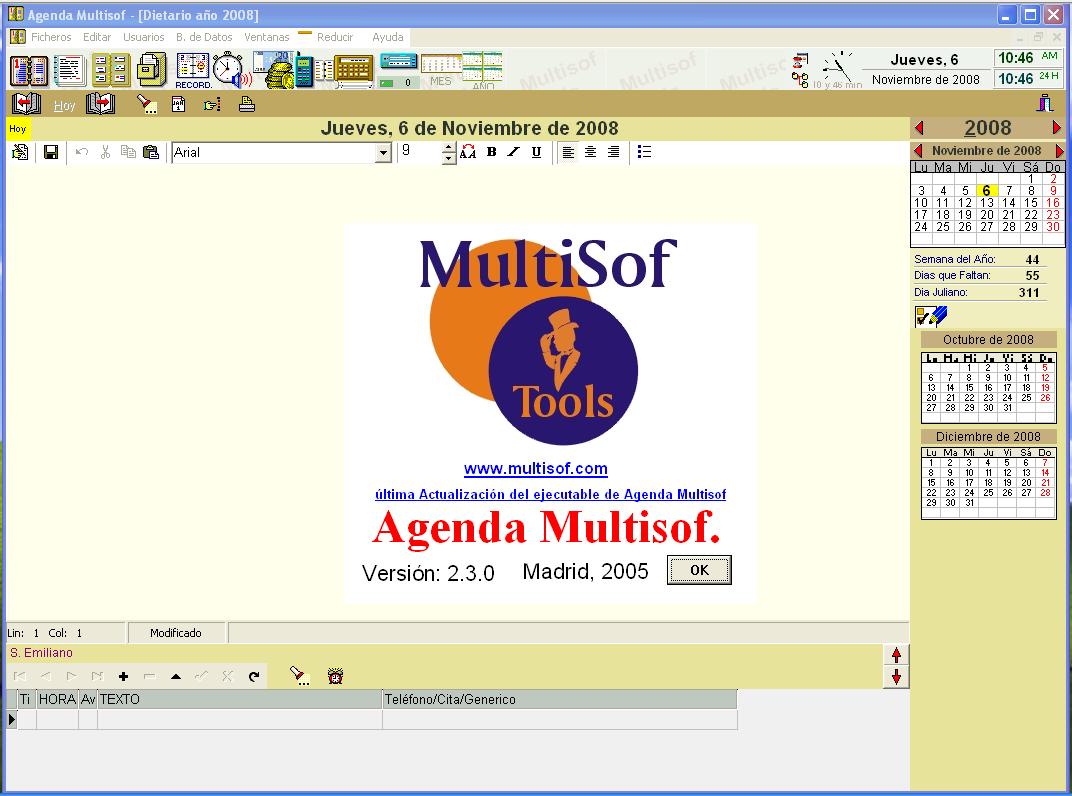The image size is (1072, 796).
Task: Toggle bullet list formatting
Action: (644, 152)
